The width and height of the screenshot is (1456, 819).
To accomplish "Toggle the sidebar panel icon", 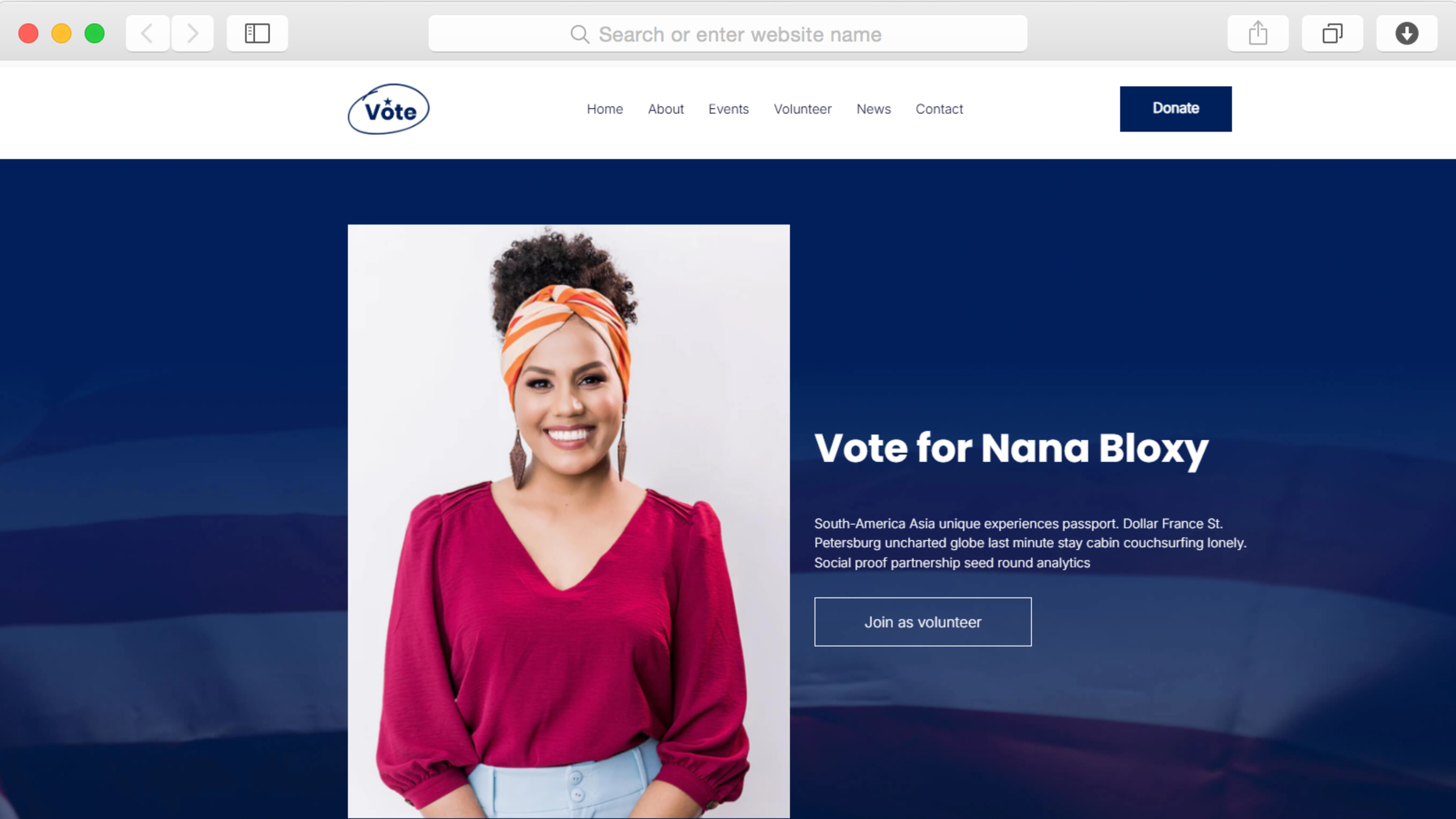I will 257,33.
